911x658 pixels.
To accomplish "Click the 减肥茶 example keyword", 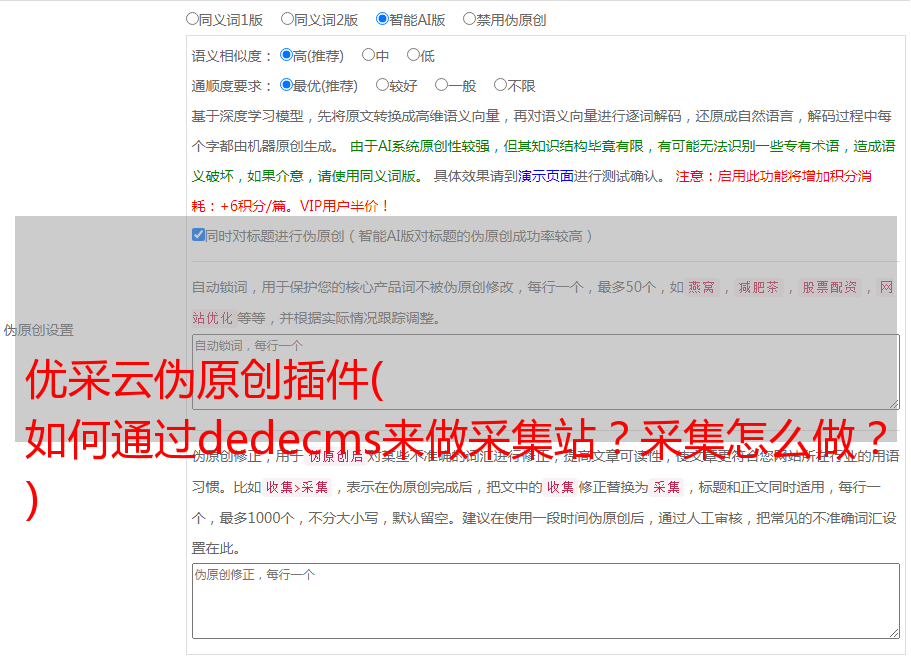I will tap(758, 287).
